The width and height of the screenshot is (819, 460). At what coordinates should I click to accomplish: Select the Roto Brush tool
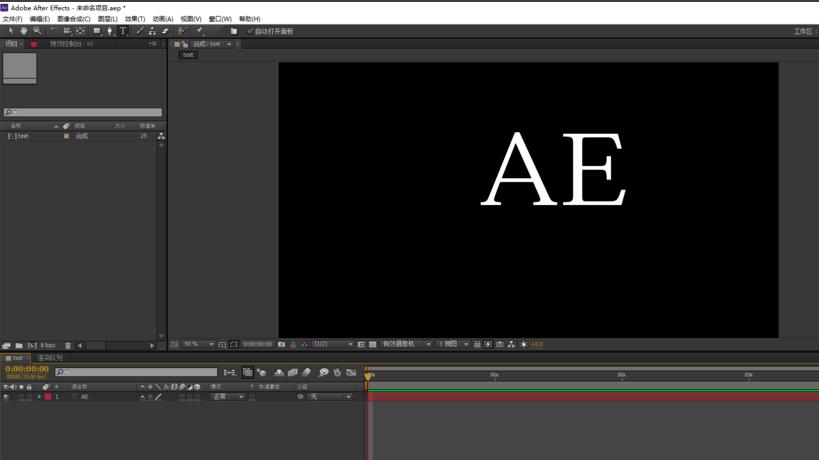click(182, 31)
